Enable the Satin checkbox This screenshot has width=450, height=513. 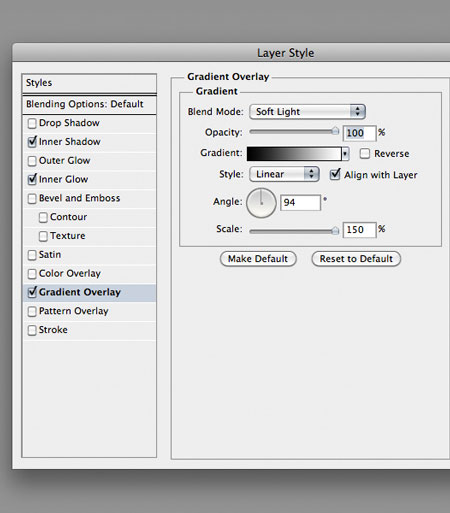[x=32, y=255]
